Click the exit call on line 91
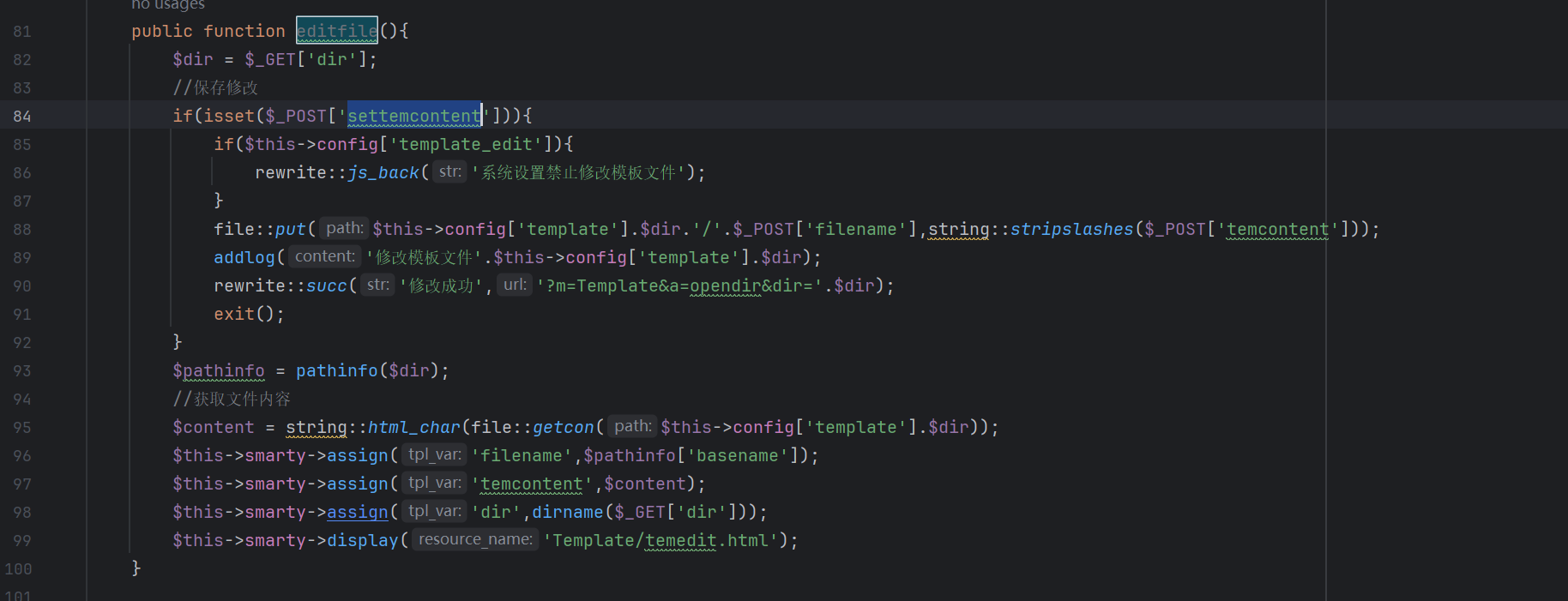Screen dimensions: 1568x601 click(234, 314)
